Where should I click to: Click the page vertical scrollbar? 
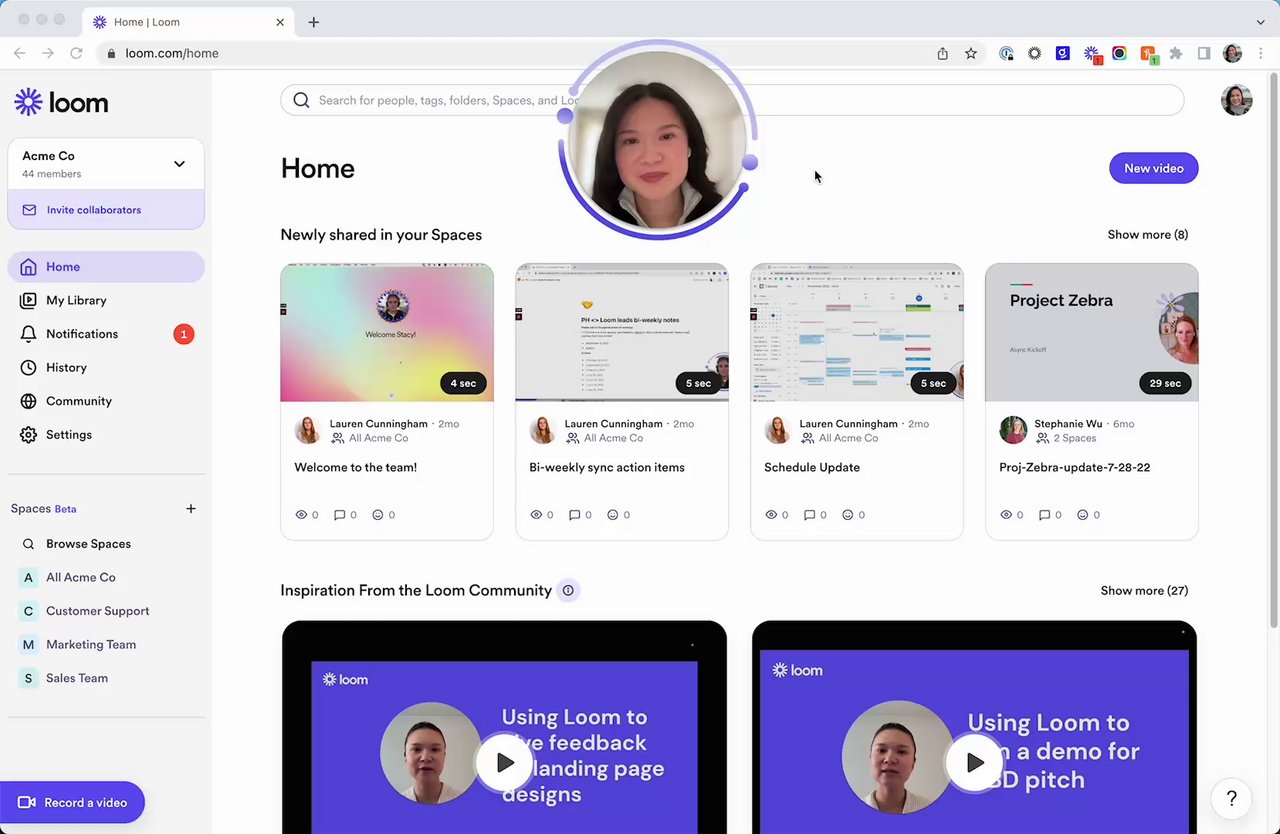tap(1273, 350)
